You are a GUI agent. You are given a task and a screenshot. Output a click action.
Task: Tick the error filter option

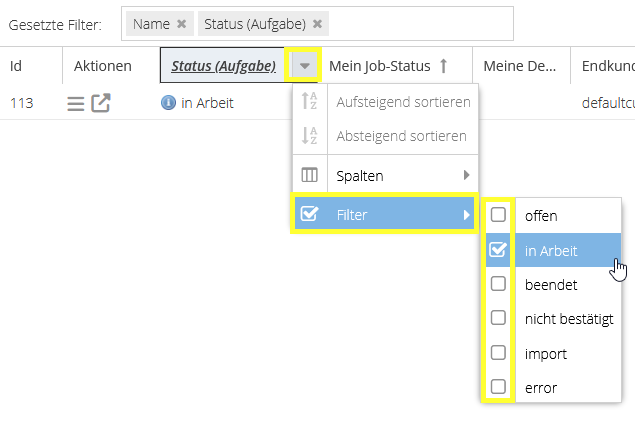click(x=498, y=386)
